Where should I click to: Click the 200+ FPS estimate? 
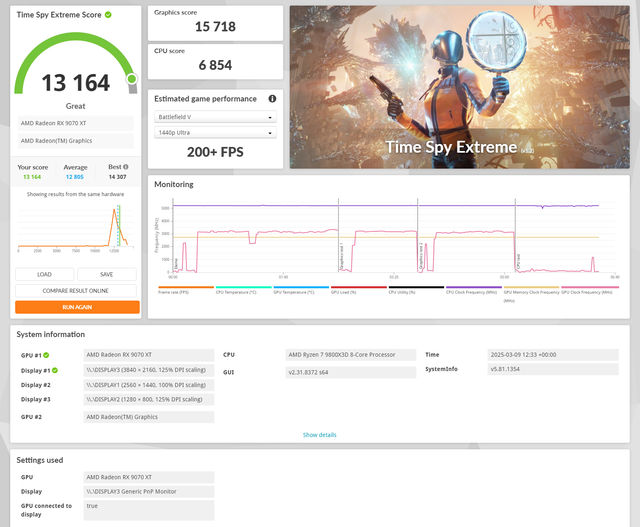click(215, 152)
